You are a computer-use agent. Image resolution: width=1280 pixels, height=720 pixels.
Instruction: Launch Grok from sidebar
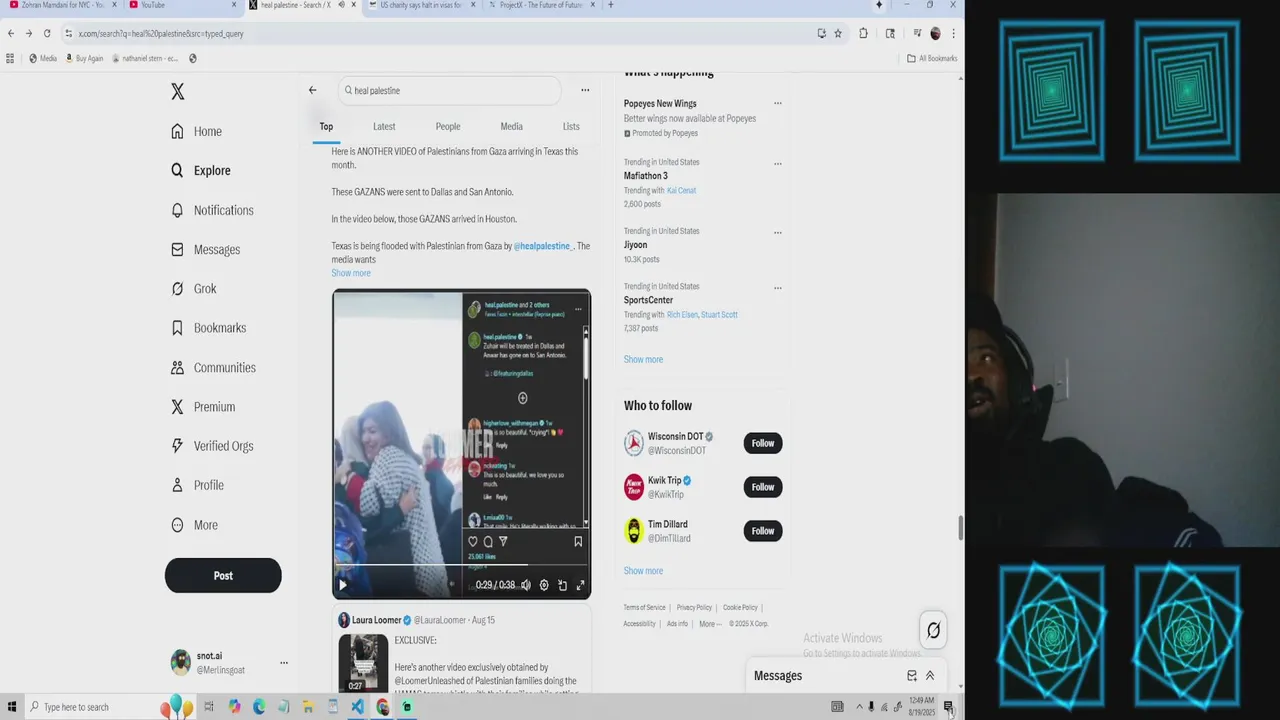[x=193, y=289]
